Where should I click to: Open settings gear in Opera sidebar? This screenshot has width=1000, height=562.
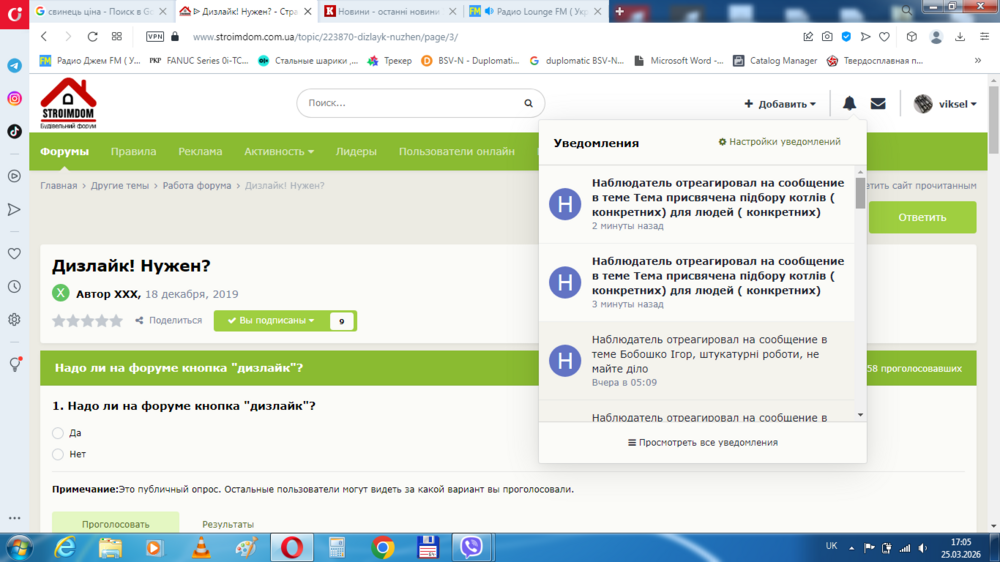point(14,320)
